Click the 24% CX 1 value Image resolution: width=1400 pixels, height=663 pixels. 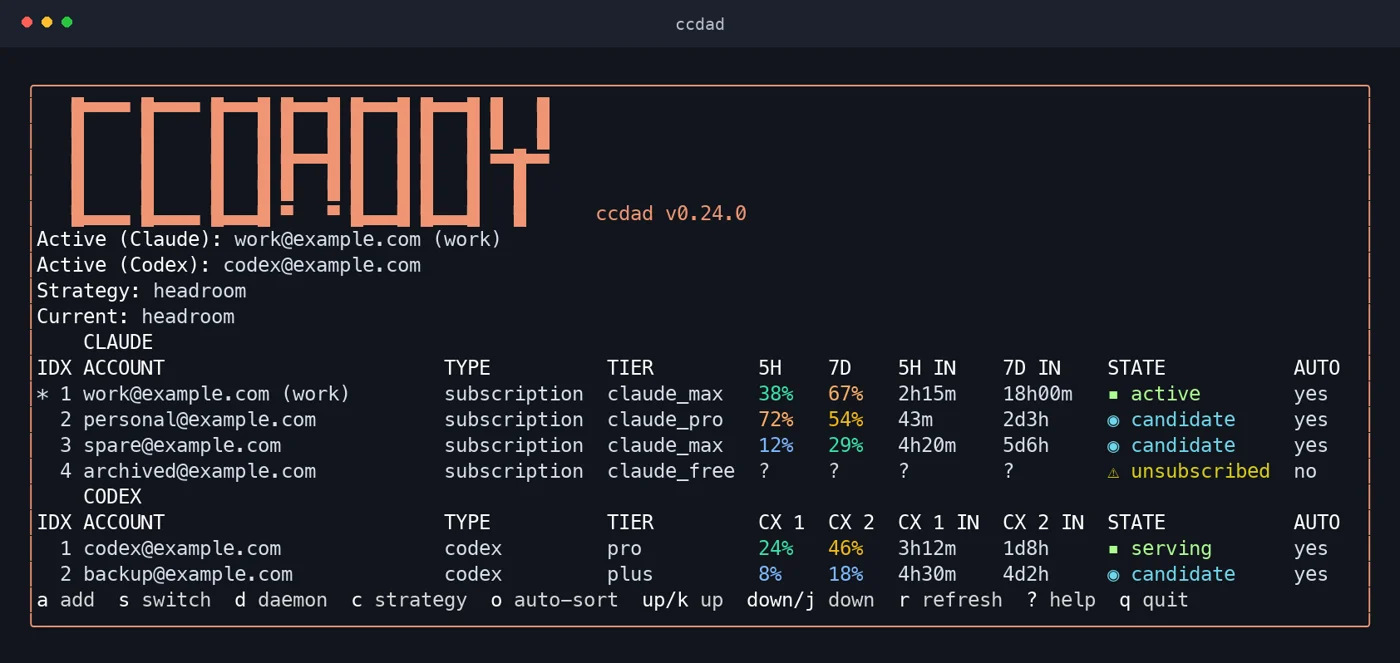coord(776,549)
